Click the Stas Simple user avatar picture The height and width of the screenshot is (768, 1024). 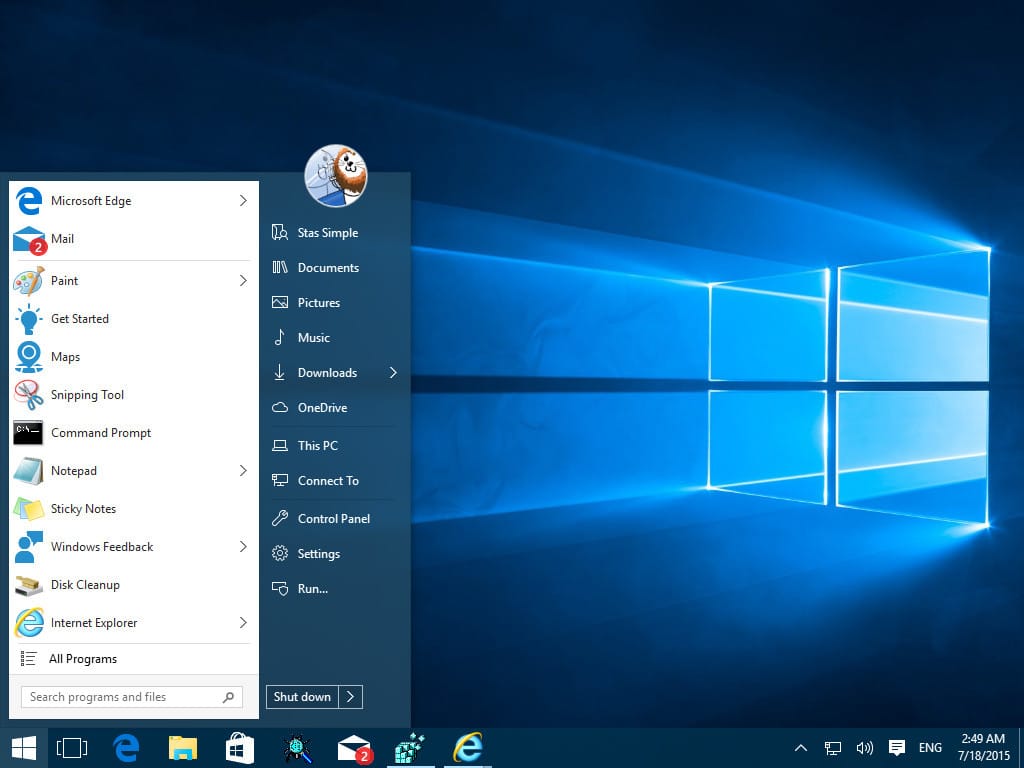(335, 175)
